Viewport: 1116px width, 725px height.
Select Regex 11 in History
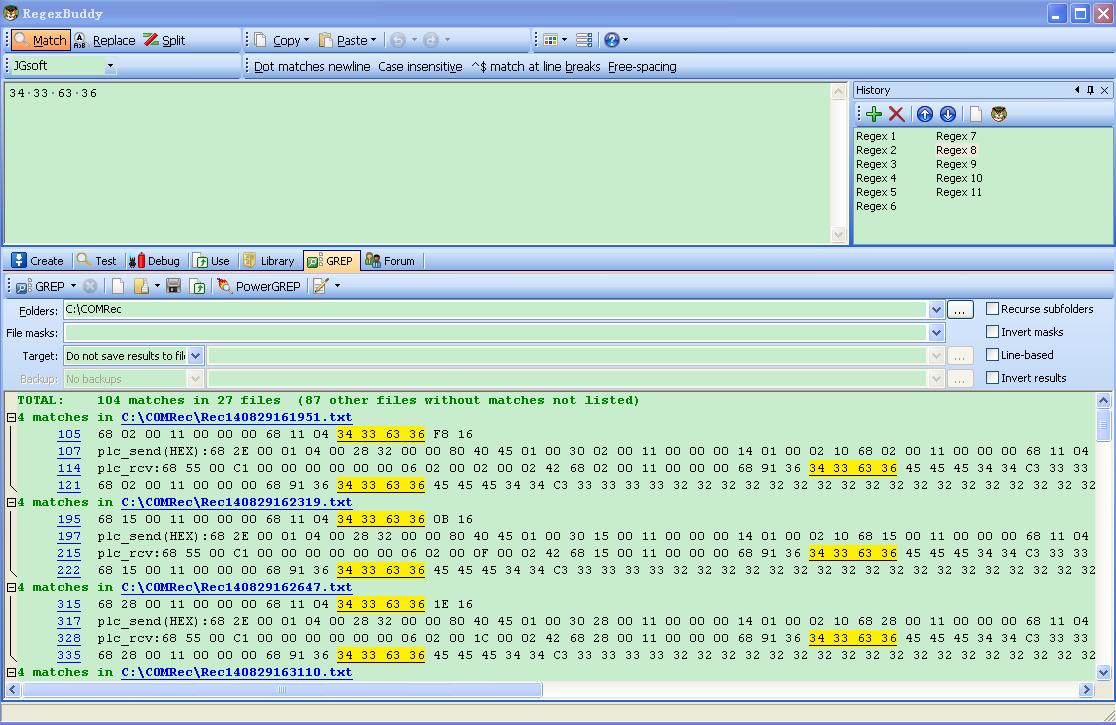coord(959,192)
